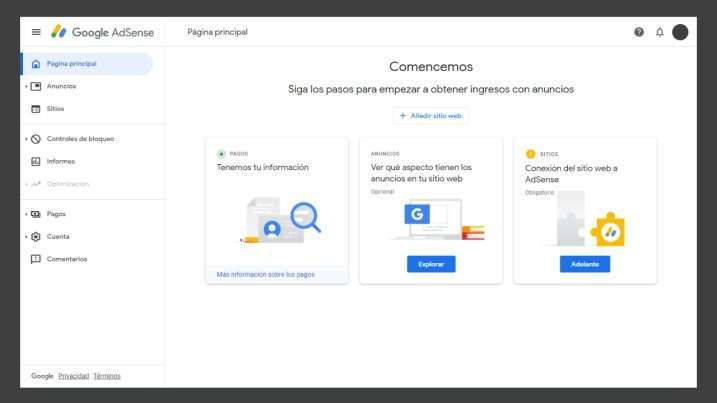Expand the Cuenta sidebar section arrow
The width and height of the screenshot is (717, 403).
[26, 236]
